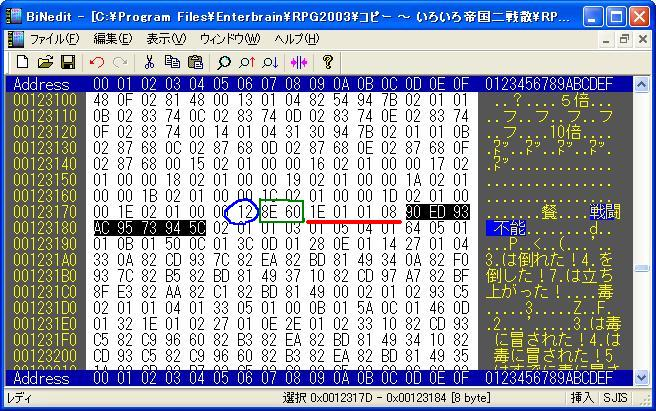
Task: Click highlighted byte AC in row 00123180
Action: coord(101,228)
